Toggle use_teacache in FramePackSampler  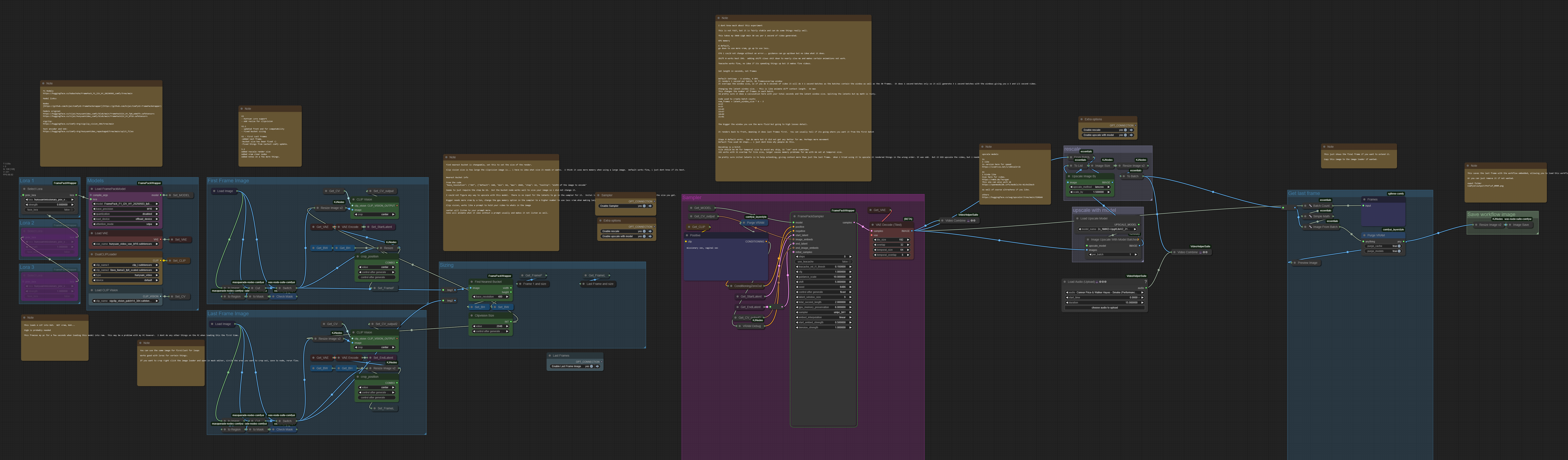click(x=823, y=262)
